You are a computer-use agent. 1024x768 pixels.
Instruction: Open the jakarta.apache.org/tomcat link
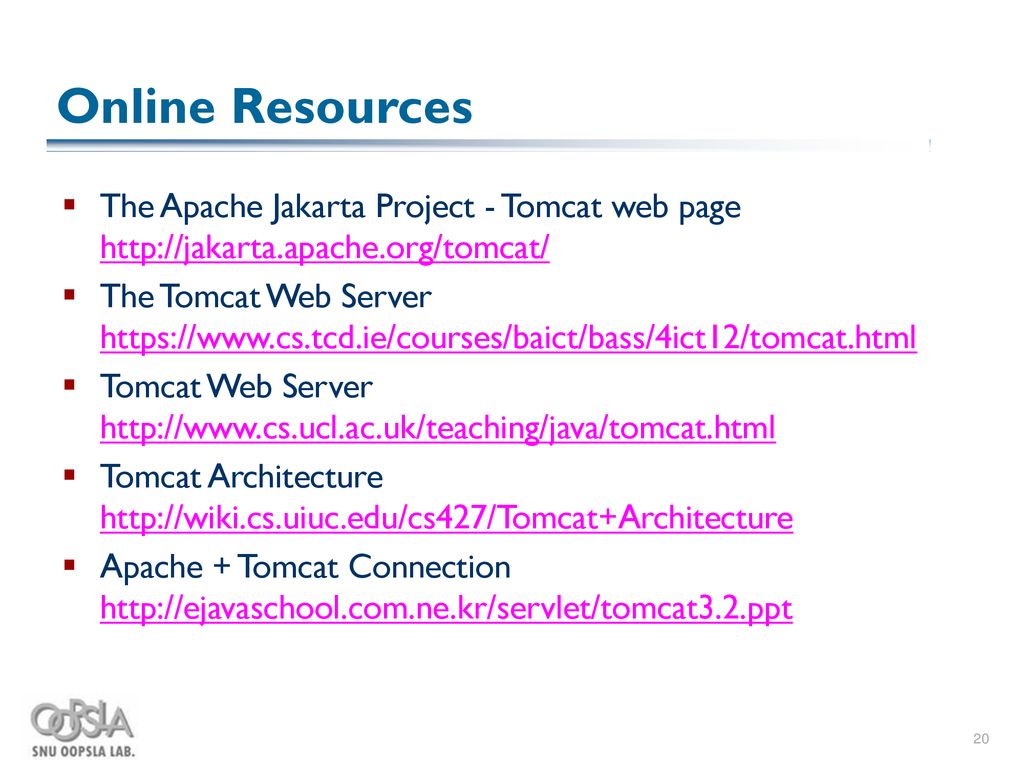[x=325, y=248]
